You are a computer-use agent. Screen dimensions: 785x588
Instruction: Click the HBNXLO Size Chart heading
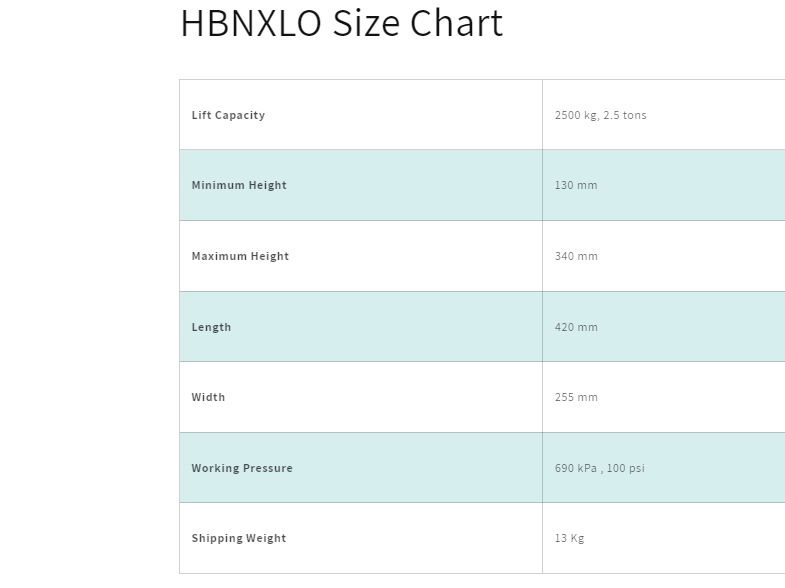click(x=341, y=23)
